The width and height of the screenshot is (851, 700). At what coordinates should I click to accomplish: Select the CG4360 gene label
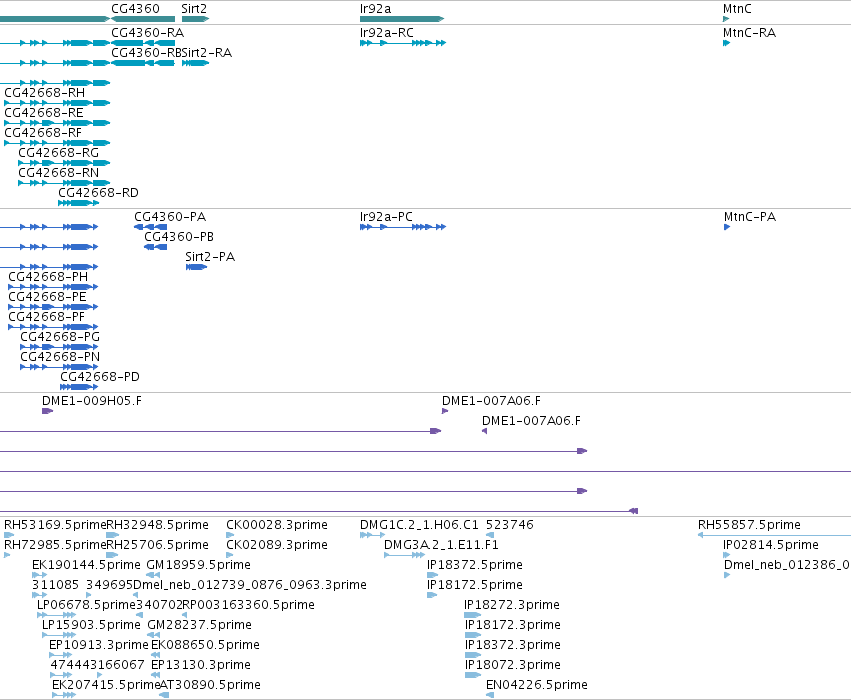tap(135, 9)
